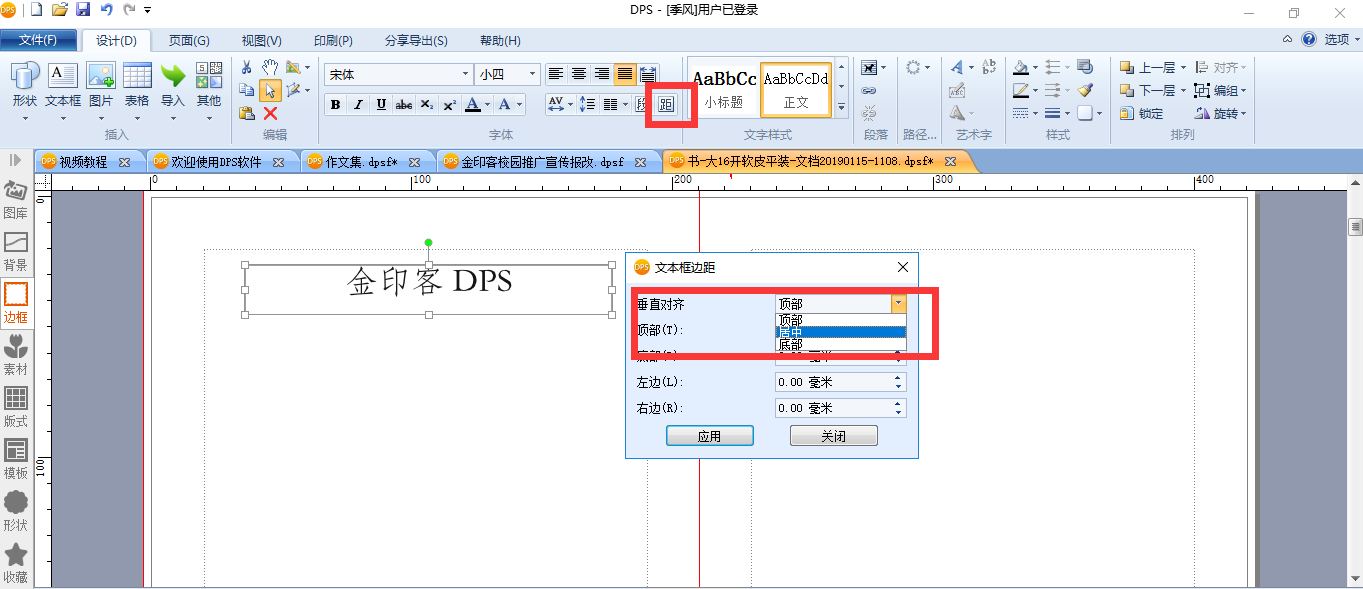1363x589 pixels.
Task: Click the blue help question mark icon
Action: point(1308,40)
